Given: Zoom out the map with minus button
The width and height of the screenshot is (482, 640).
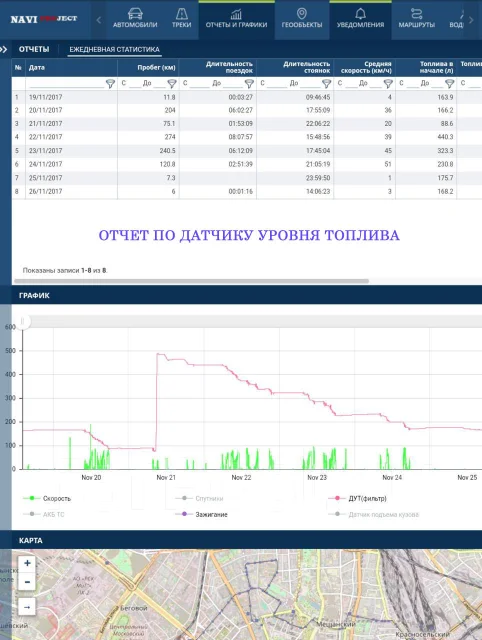Looking at the screenshot, I should (27, 582).
